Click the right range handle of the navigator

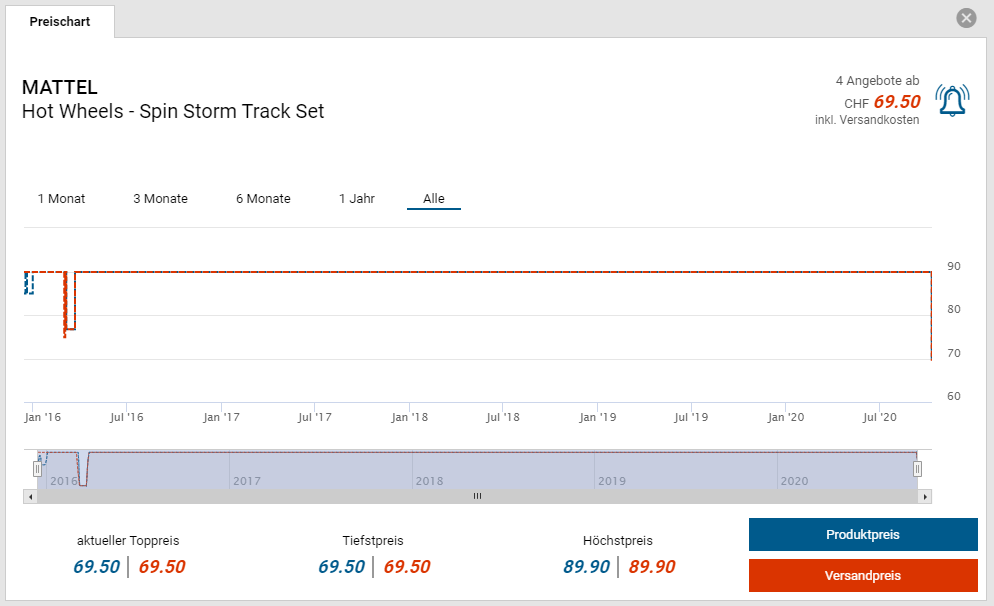[x=917, y=468]
